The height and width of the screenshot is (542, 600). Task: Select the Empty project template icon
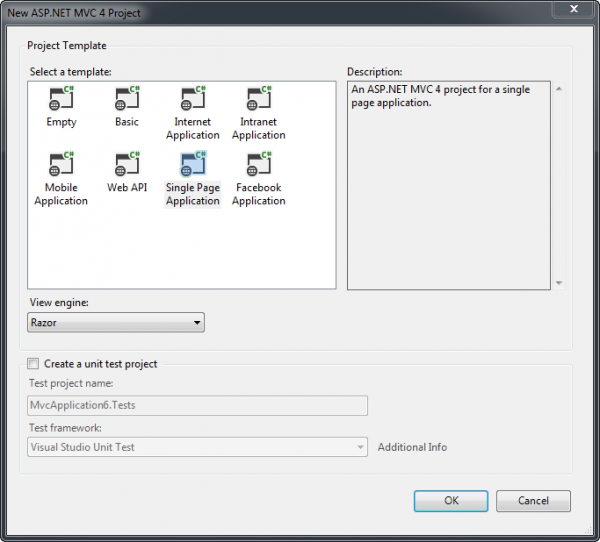[x=61, y=98]
